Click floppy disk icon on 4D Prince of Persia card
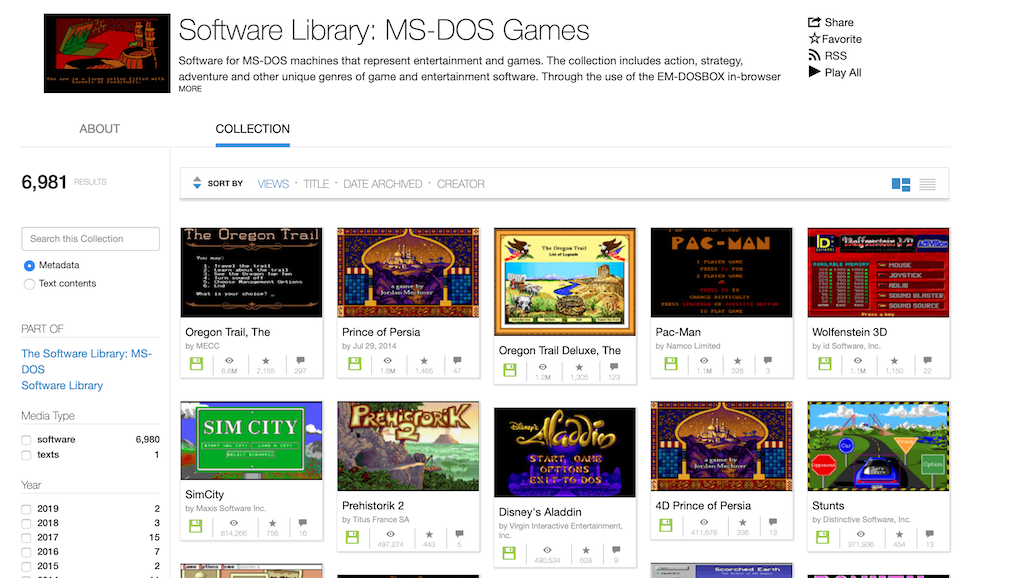This screenshot has height=578, width=1024. click(x=665, y=525)
